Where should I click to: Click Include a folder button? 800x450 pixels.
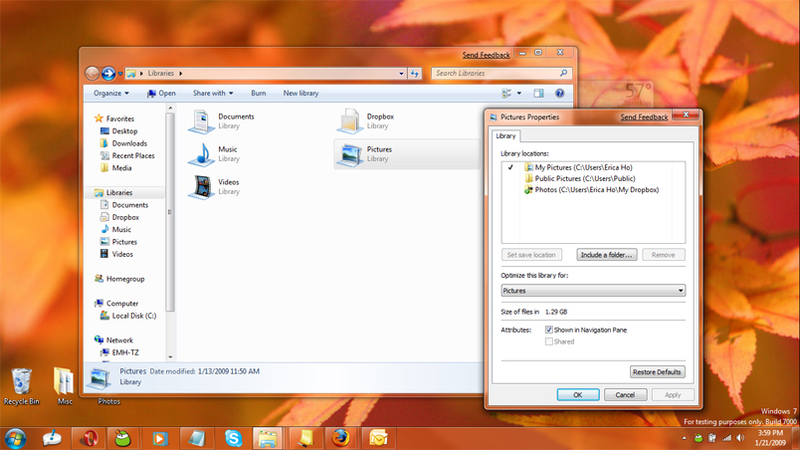coord(607,255)
